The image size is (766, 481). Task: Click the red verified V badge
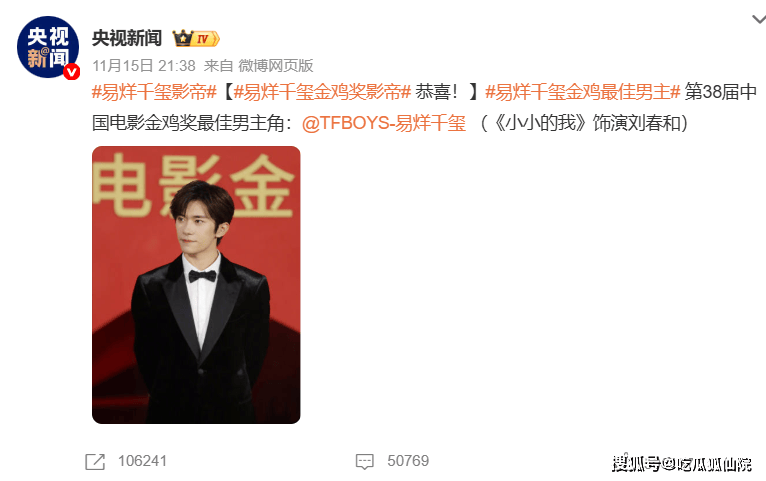click(x=71, y=72)
